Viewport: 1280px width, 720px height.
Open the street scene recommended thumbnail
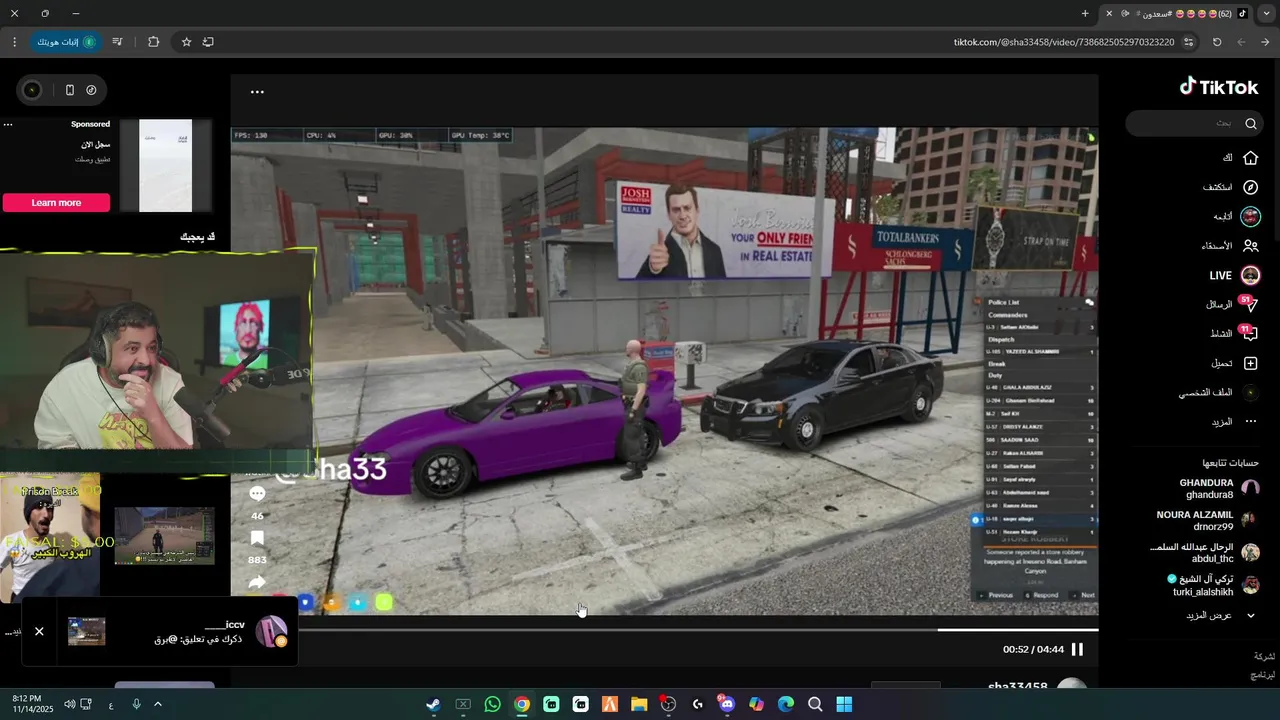coord(164,536)
